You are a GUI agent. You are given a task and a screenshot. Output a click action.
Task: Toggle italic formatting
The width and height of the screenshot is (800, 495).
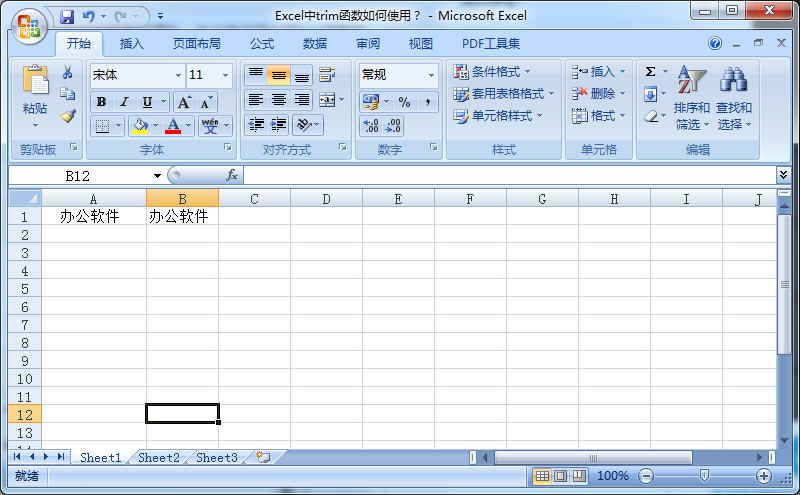click(x=124, y=102)
